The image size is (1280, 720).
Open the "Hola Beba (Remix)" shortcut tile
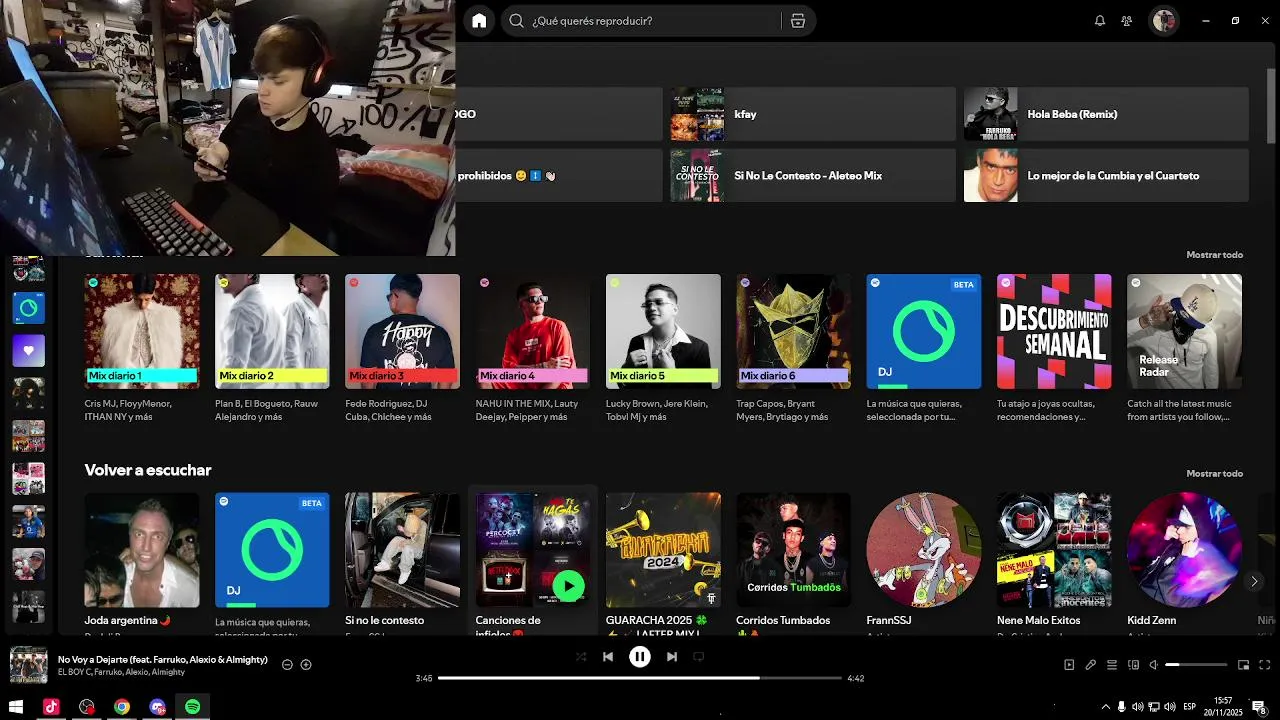[1106, 114]
